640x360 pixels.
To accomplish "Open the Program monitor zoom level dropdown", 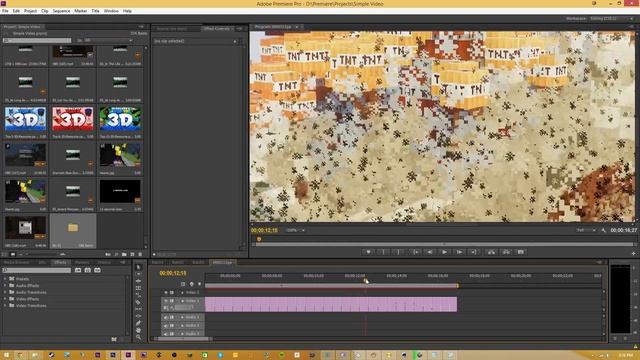I will pyautogui.click(x=295, y=230).
